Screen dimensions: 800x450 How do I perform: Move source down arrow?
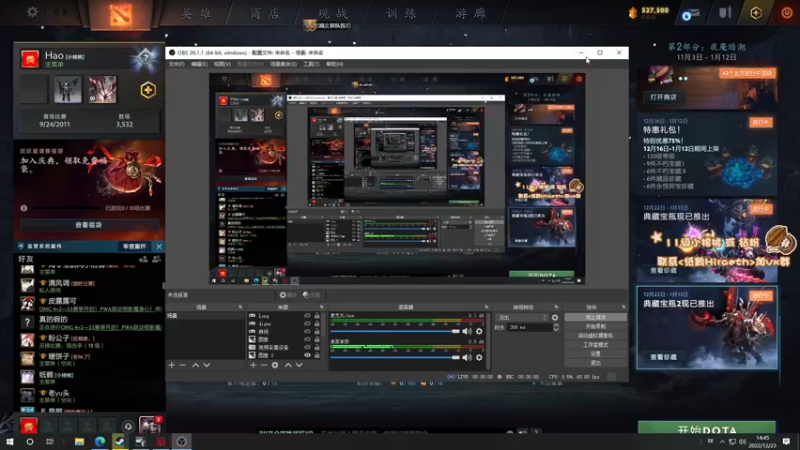299,365
